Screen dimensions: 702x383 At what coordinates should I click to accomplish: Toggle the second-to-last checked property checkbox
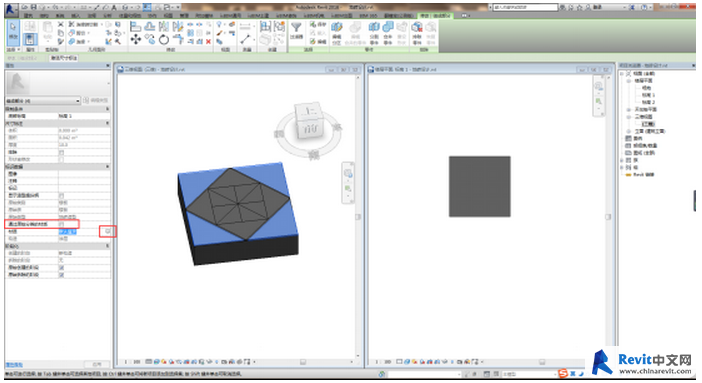61,267
